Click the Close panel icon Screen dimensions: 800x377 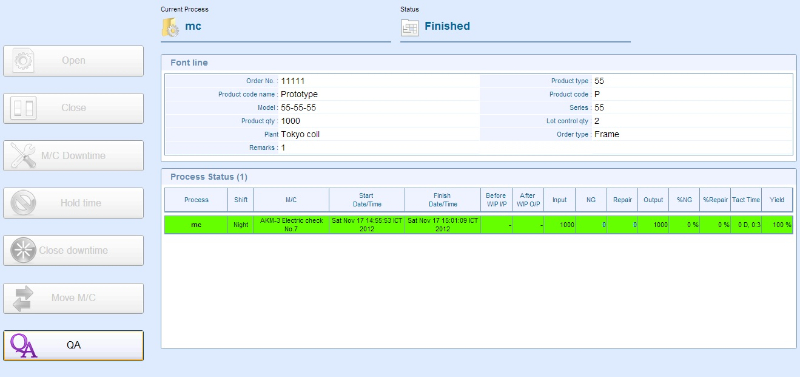[x=23, y=108]
